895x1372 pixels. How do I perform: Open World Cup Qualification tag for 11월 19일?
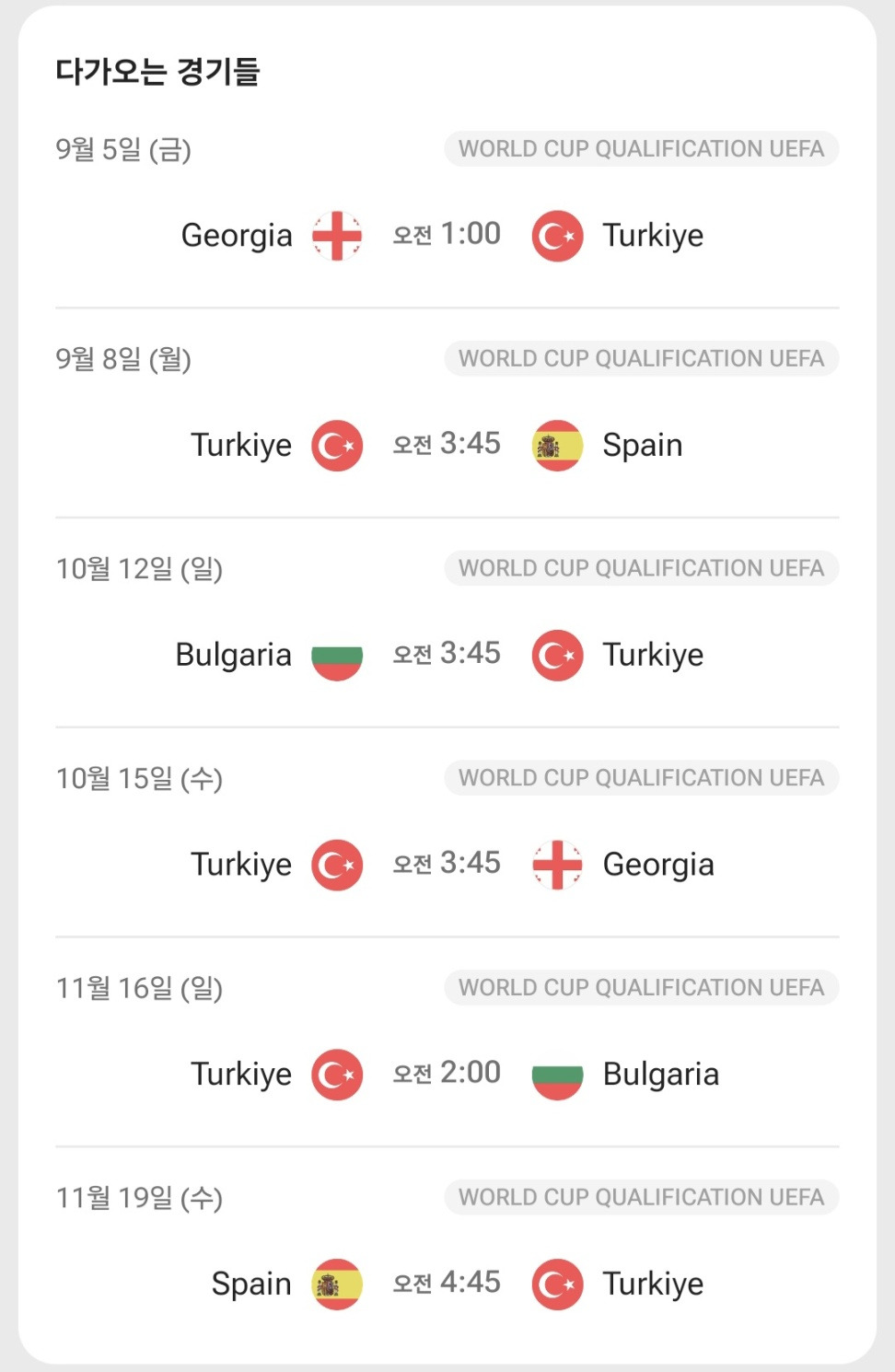coord(642,1197)
